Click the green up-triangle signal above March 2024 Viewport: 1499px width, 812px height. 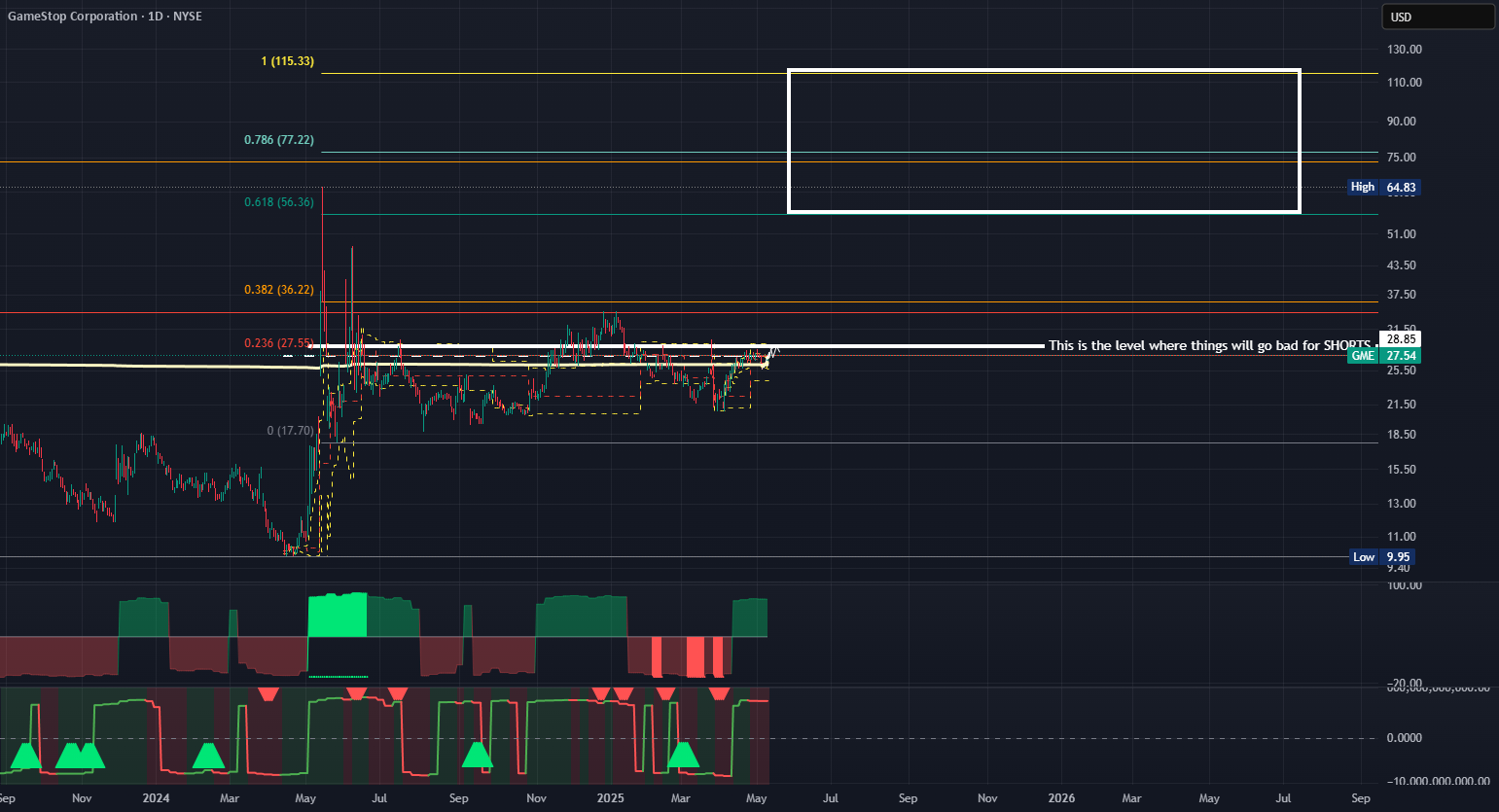pos(208,755)
